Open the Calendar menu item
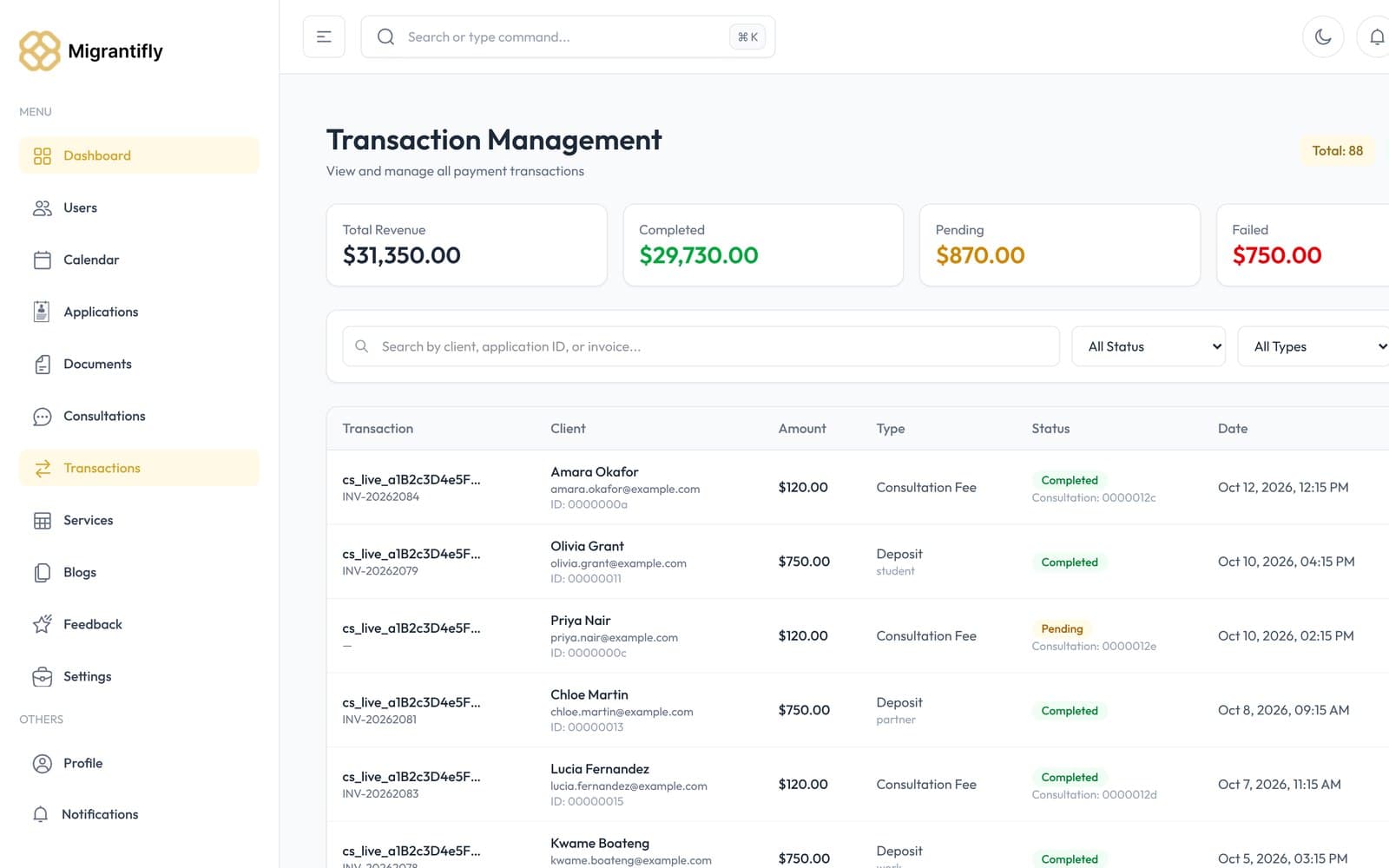This screenshot has width=1389, height=868. (139, 260)
